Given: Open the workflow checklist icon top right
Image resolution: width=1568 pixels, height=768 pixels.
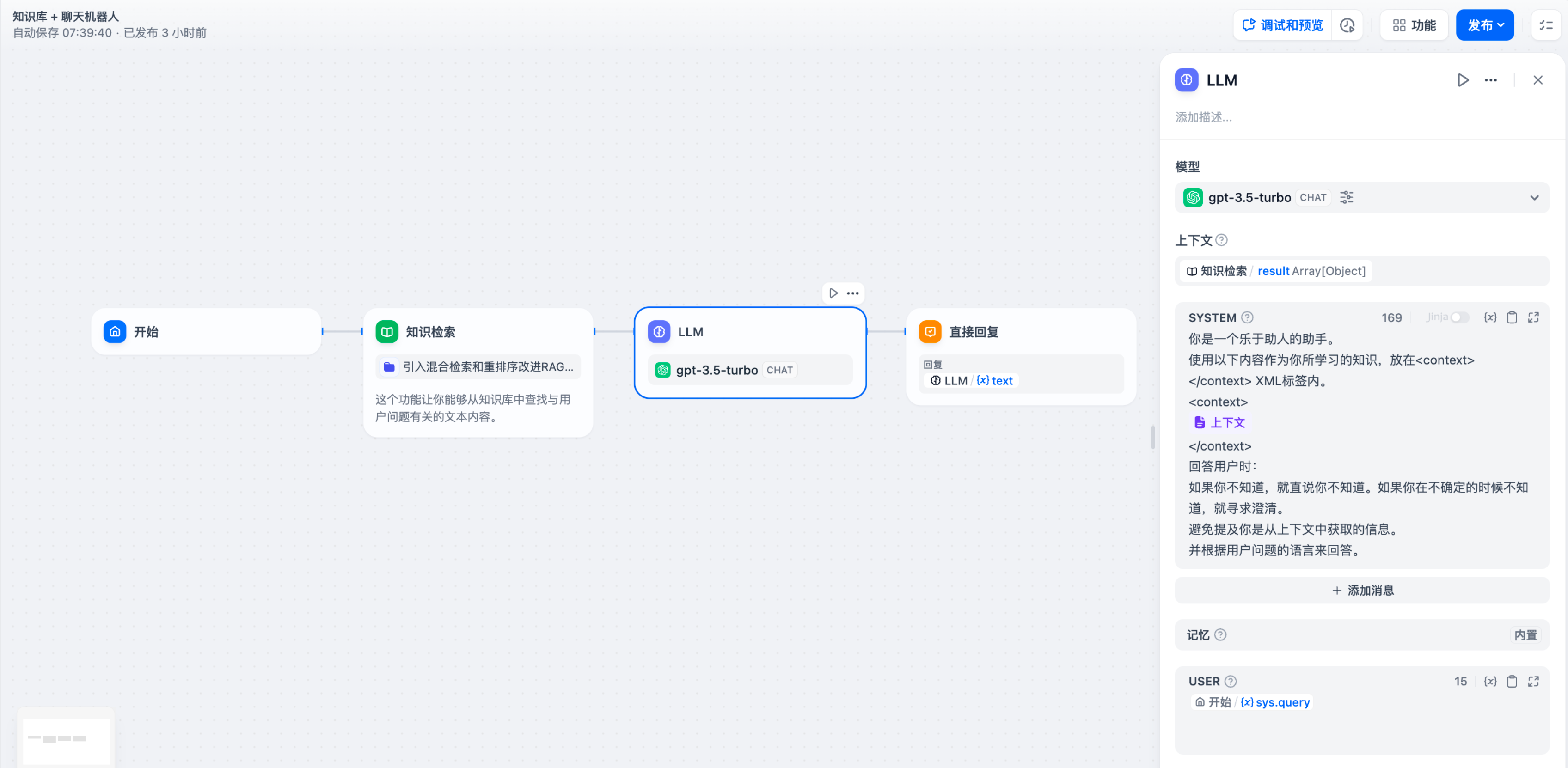Looking at the screenshot, I should pos(1545,25).
